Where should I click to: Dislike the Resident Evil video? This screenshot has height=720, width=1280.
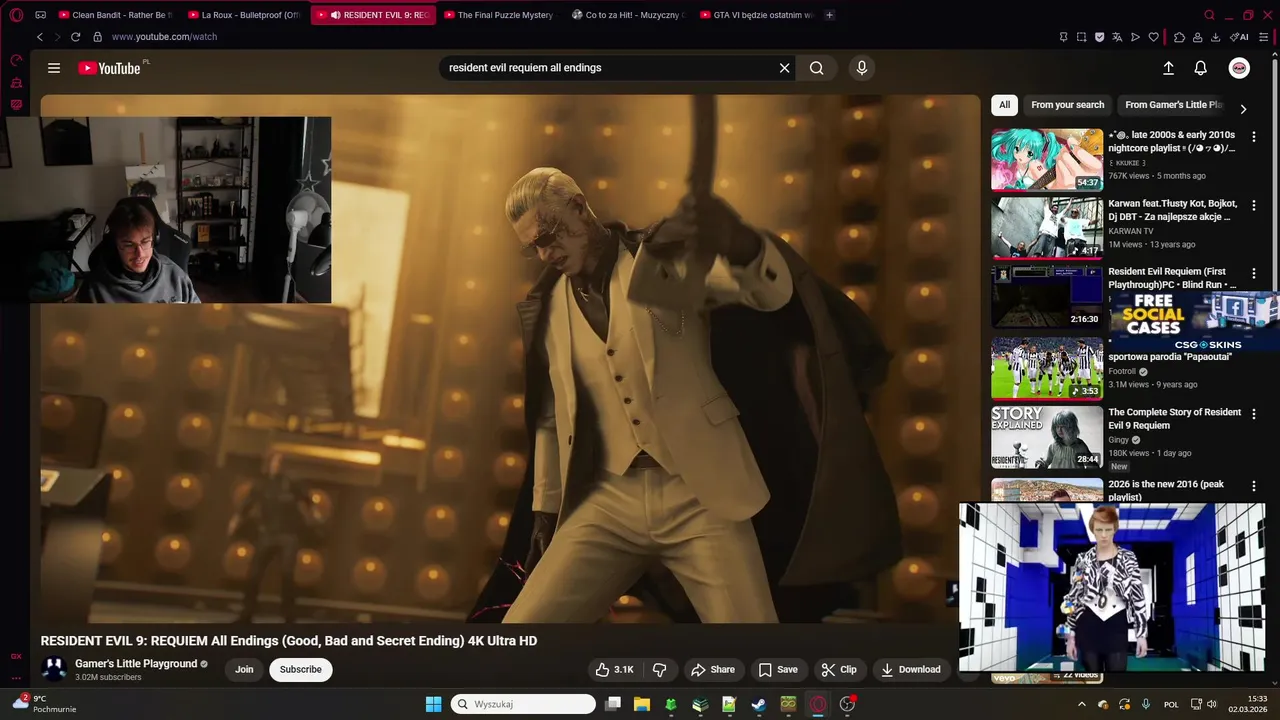click(x=660, y=670)
